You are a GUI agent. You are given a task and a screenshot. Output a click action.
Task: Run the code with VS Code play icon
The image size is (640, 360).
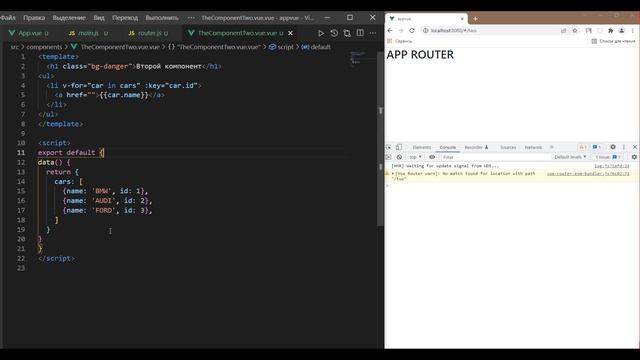coord(321,33)
